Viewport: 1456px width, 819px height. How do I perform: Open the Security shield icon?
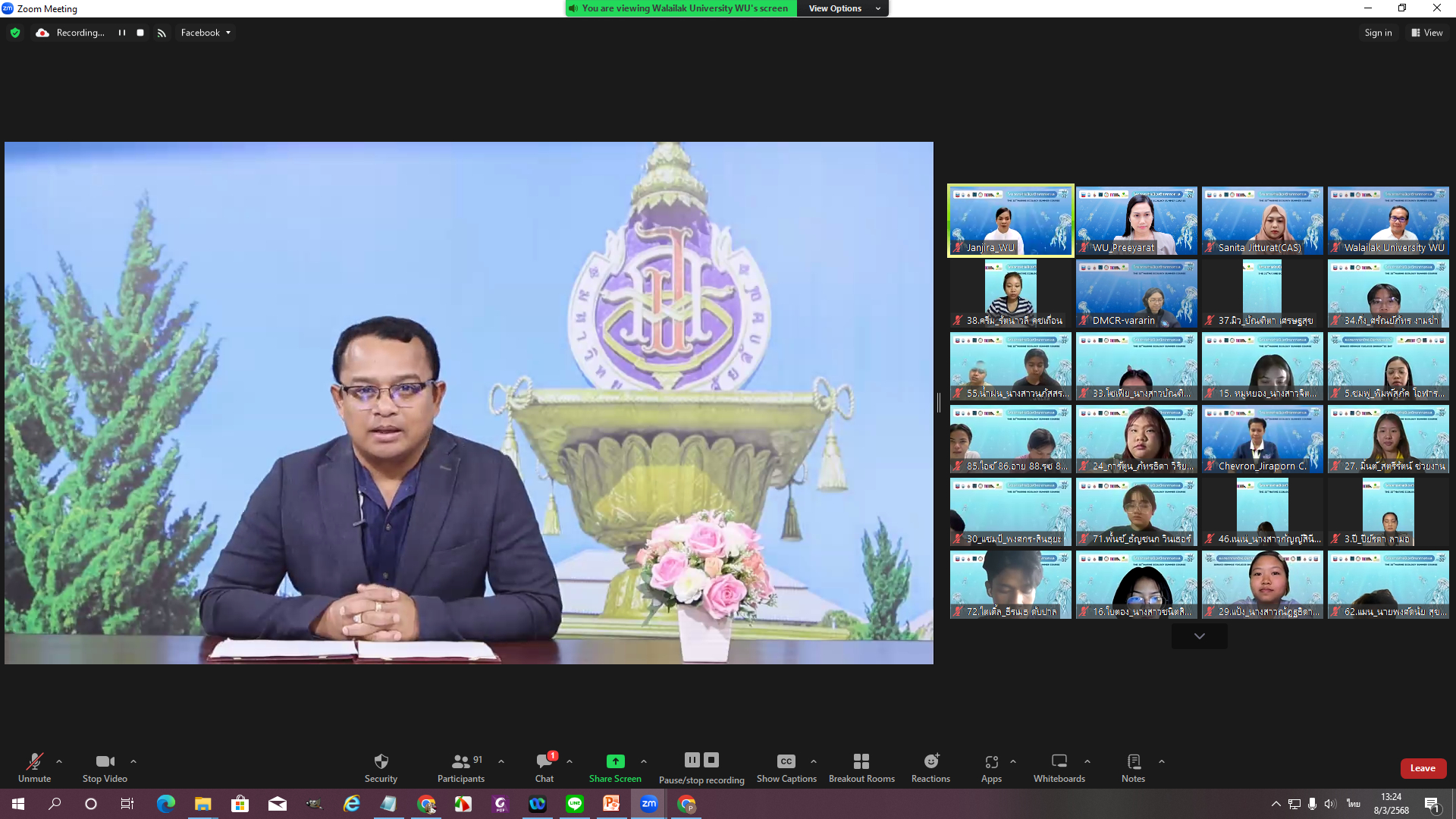381,761
